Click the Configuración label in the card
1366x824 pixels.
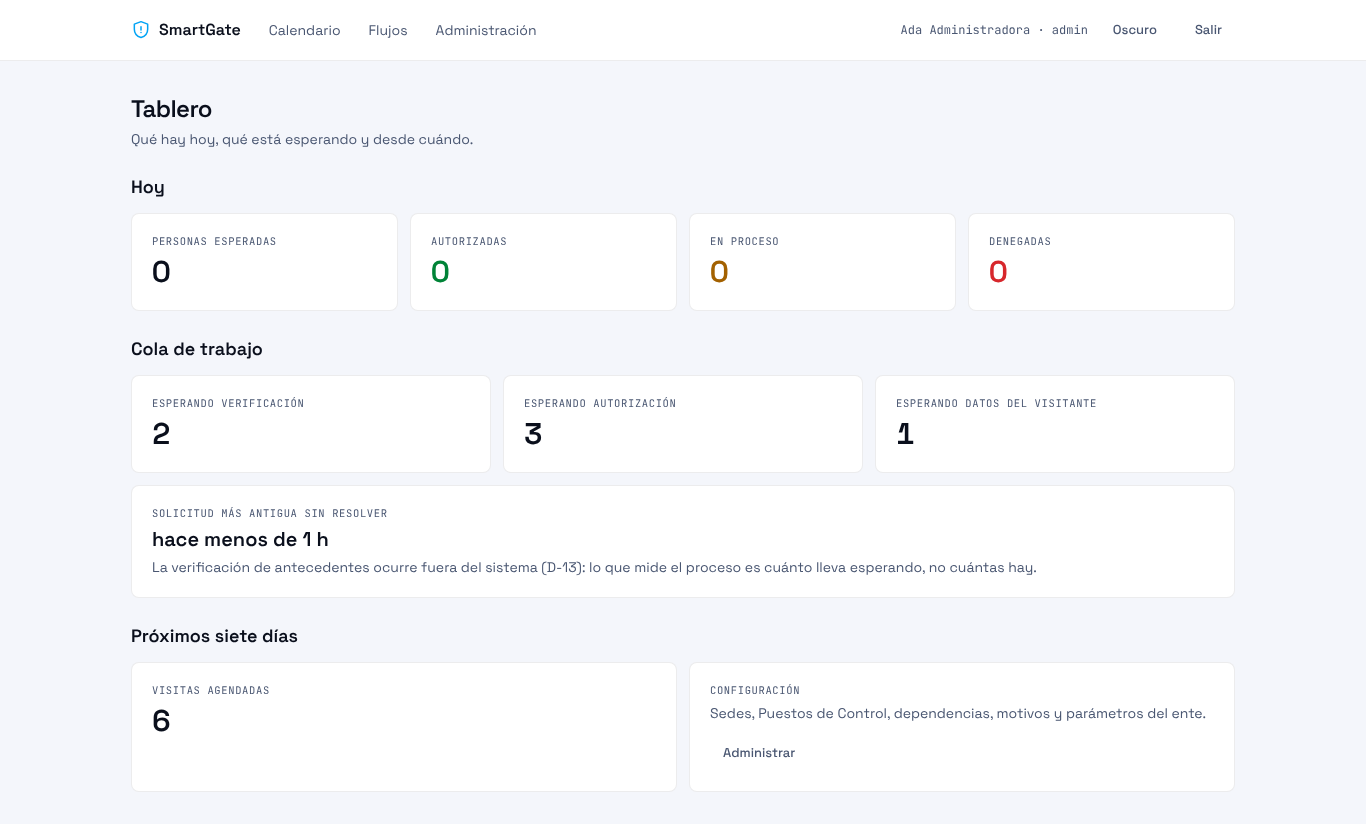coord(755,691)
